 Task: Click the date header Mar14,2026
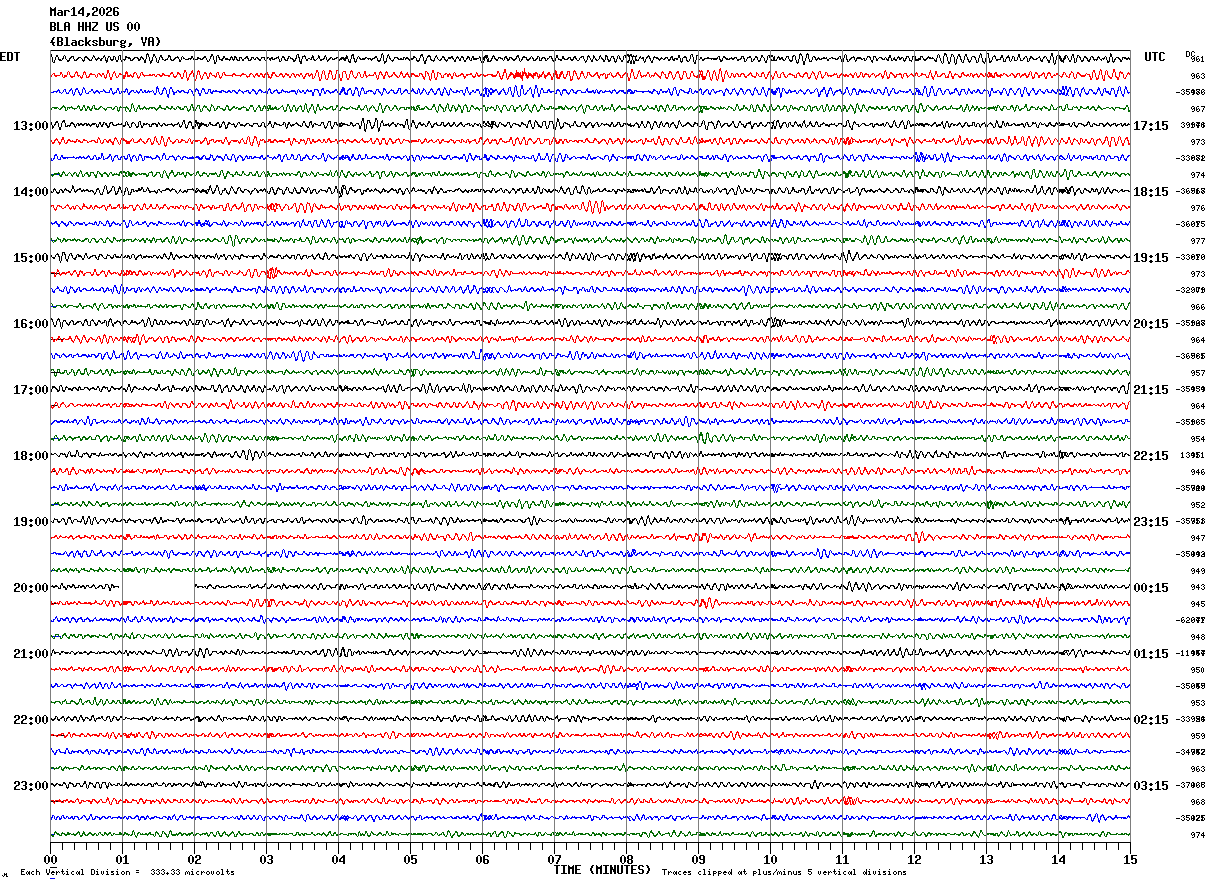[84, 12]
